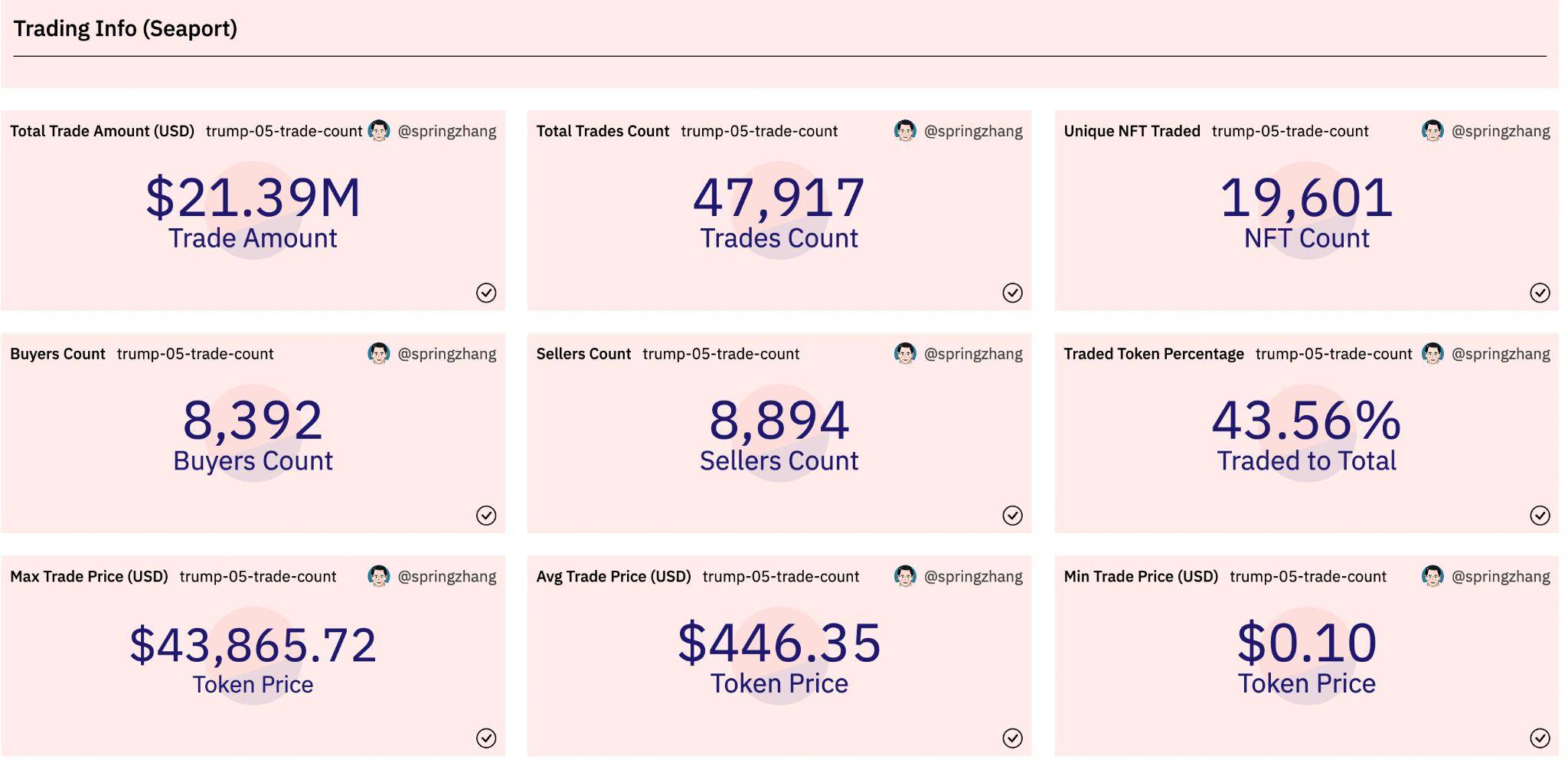
Task: Click avatar on Unique NFT Traded card
Action: click(x=1432, y=131)
